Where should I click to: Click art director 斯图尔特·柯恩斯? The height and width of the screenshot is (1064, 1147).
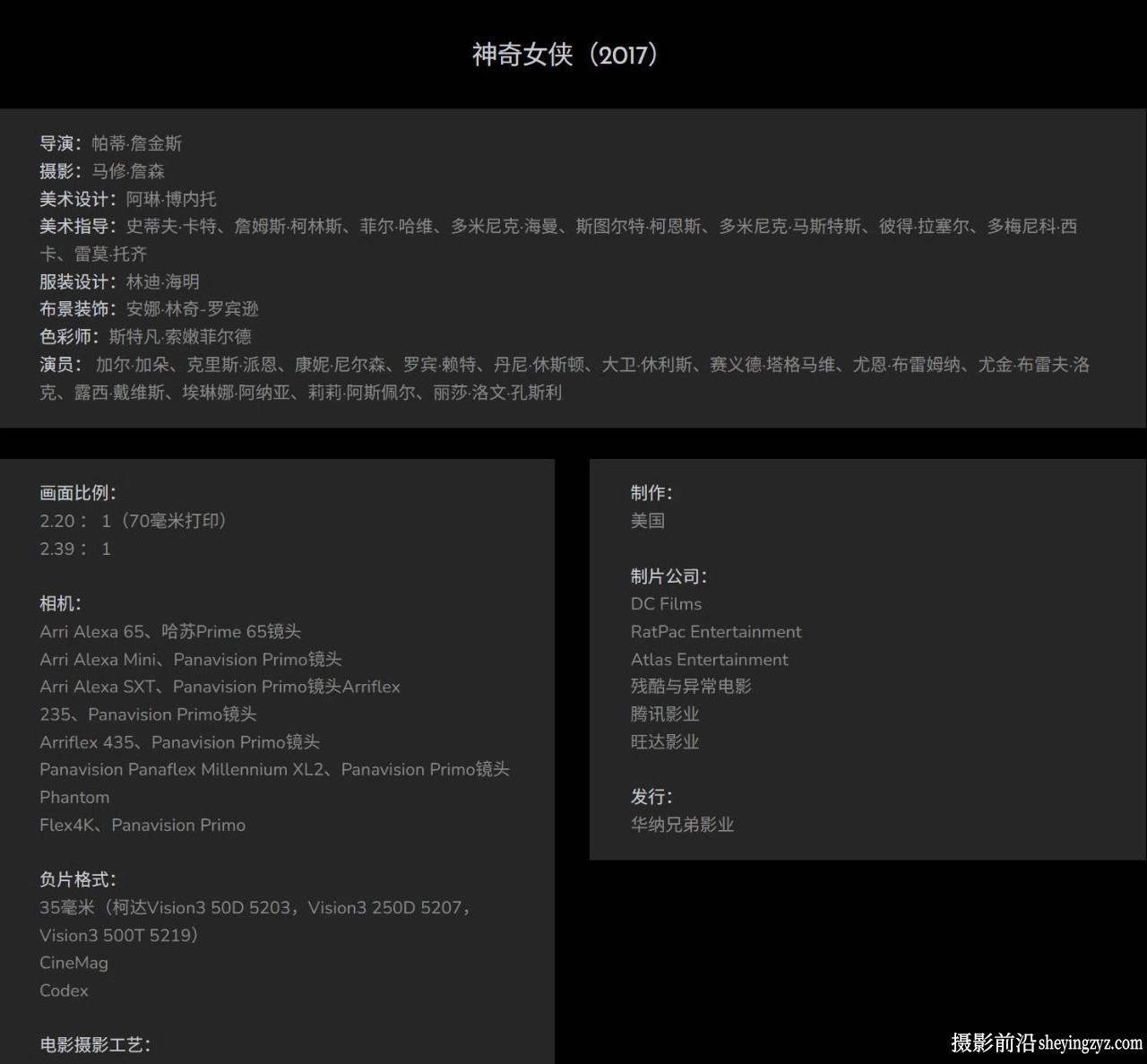click(x=639, y=226)
